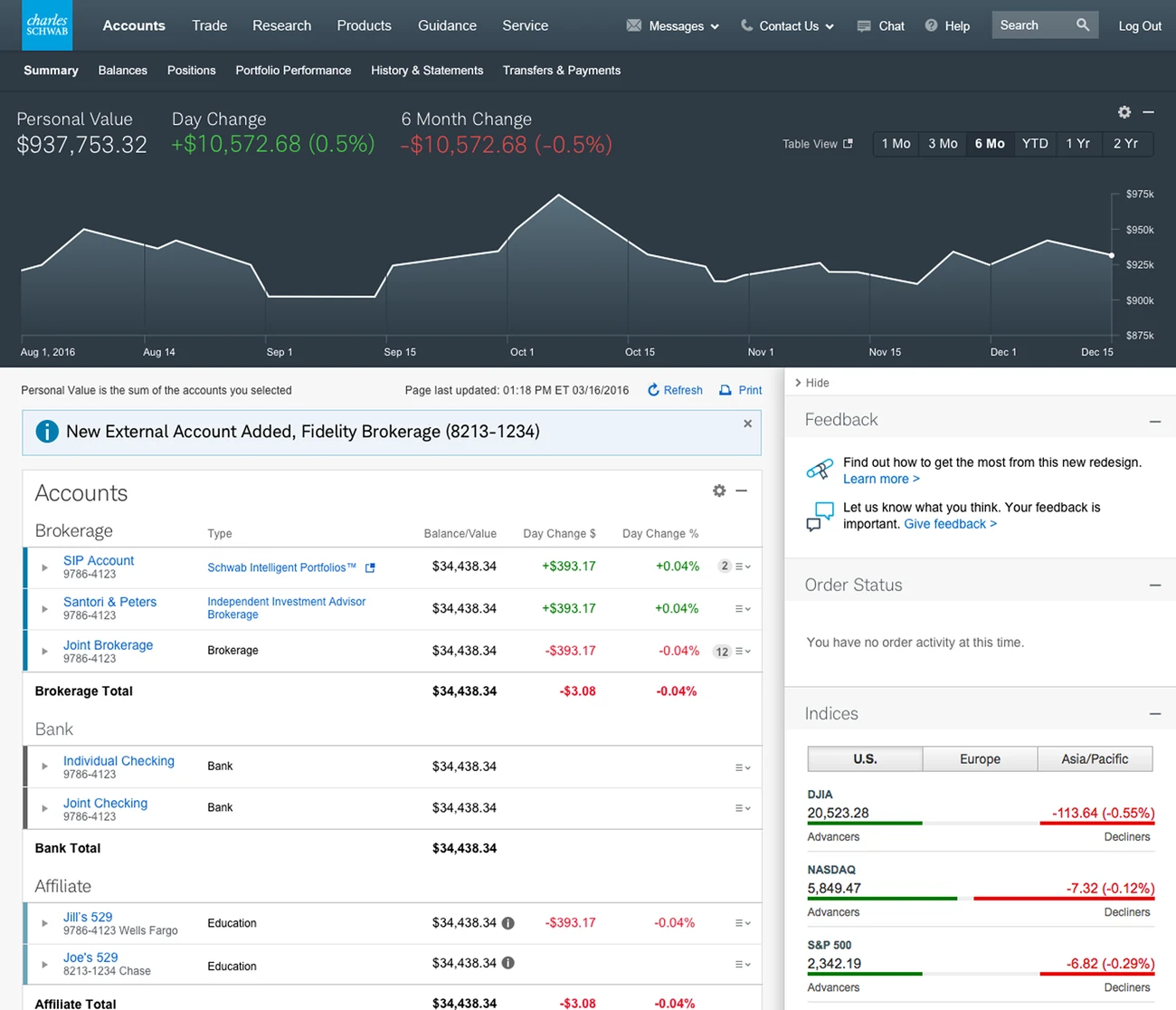The width and height of the screenshot is (1176, 1010).
Task: Select the 3 Mo chart range
Action: pos(943,144)
